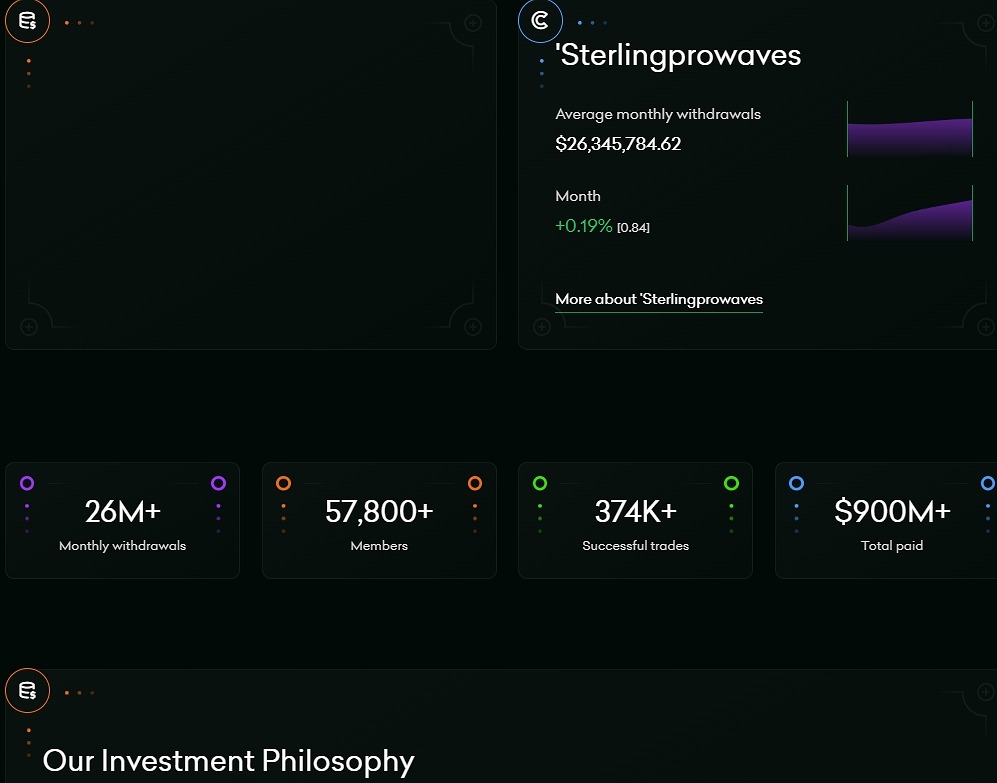Click the Month growth purple chart
The image size is (997, 783).
[x=909, y=214]
